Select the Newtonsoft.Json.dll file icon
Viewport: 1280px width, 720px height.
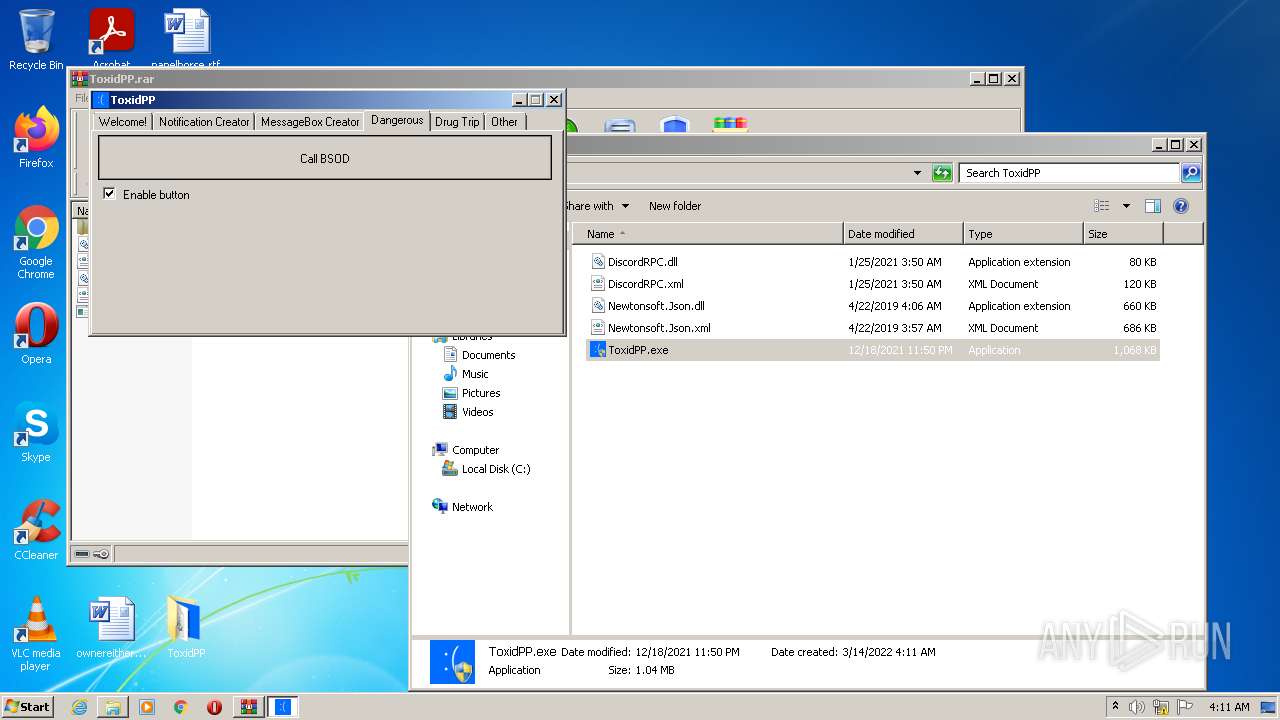[x=598, y=306]
